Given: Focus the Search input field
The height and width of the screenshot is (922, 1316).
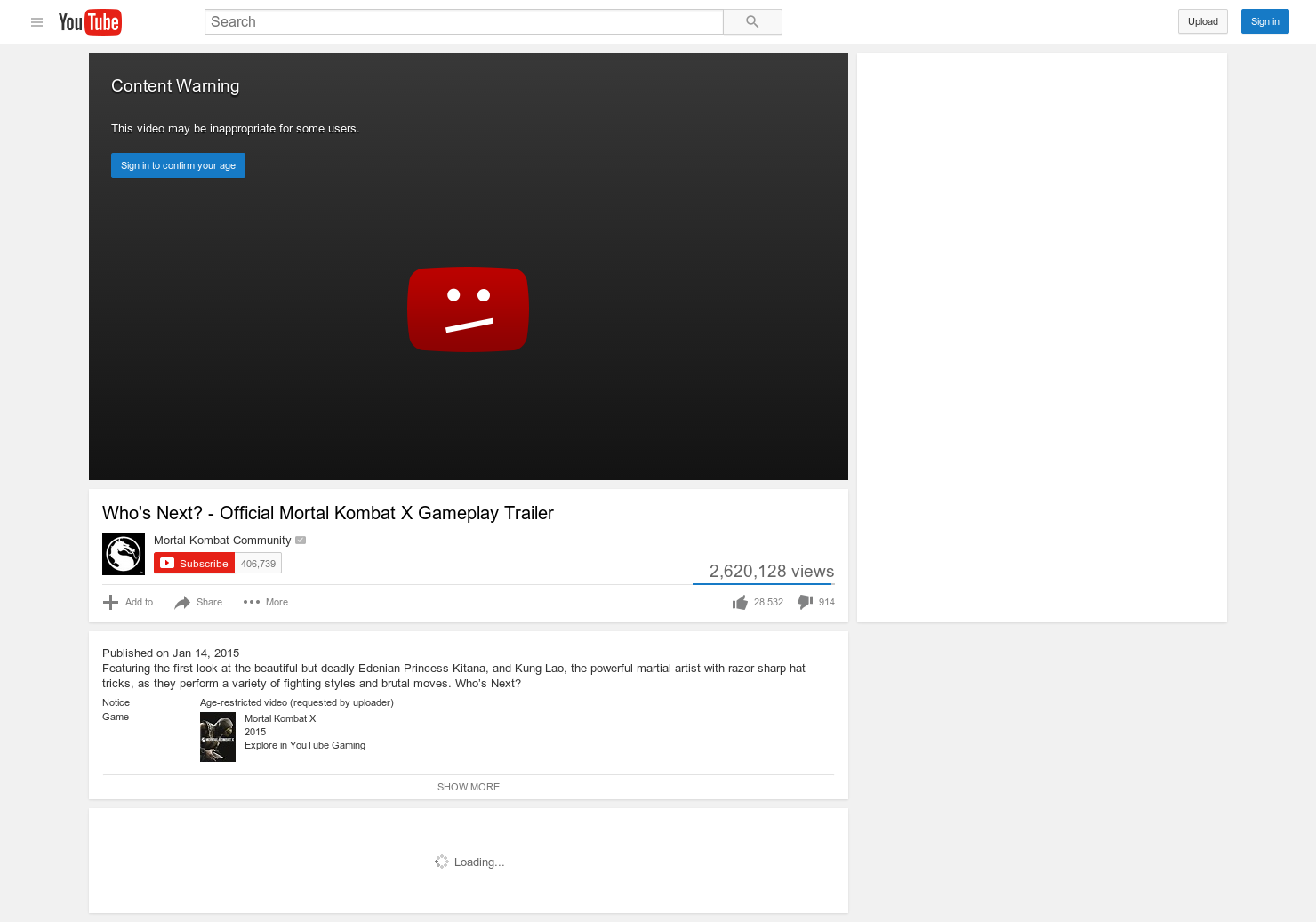Looking at the screenshot, I should coord(463,22).
